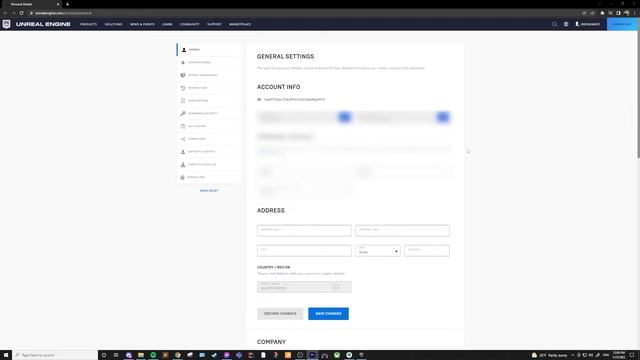Click the clock in the system tray

point(619,355)
